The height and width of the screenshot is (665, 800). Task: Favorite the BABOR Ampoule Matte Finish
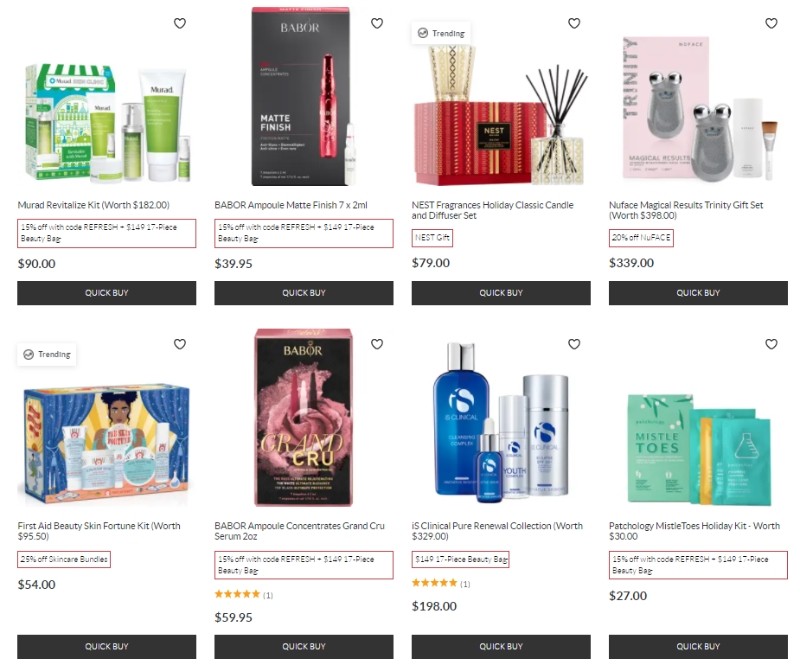[x=377, y=23]
